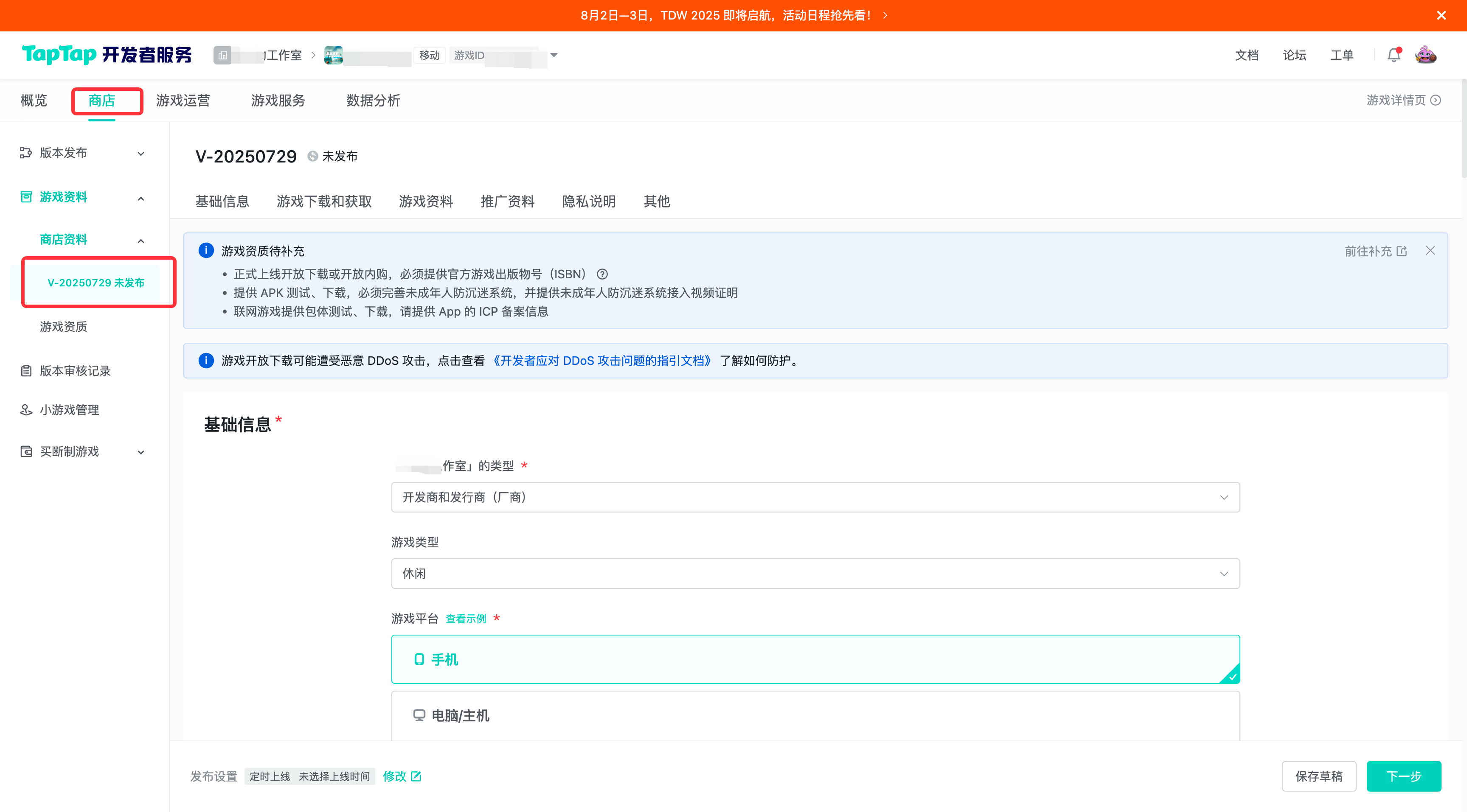Click the notification bell icon

[1393, 55]
